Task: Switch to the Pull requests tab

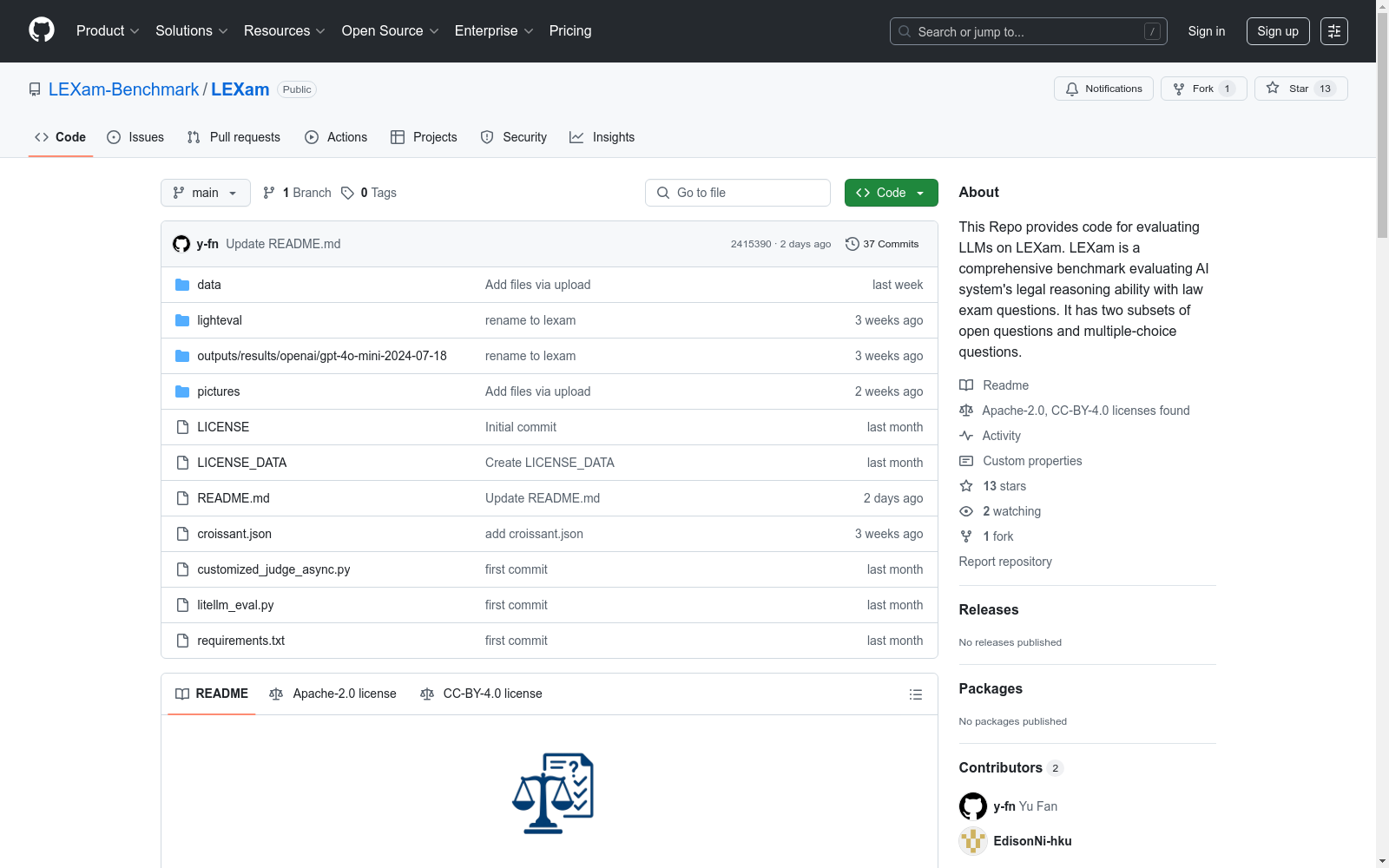Action: pos(234,137)
